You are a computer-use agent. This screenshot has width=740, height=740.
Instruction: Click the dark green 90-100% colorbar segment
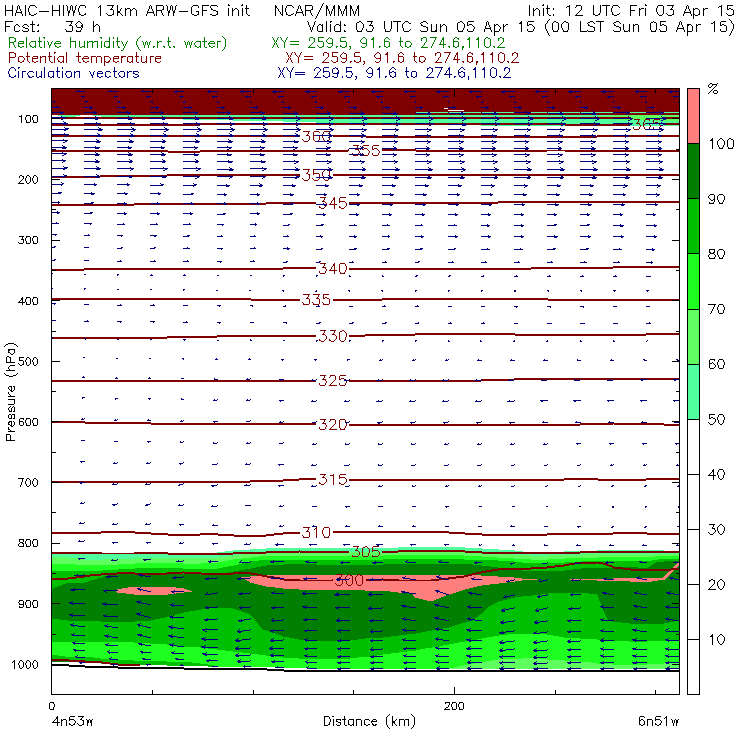tap(693, 171)
